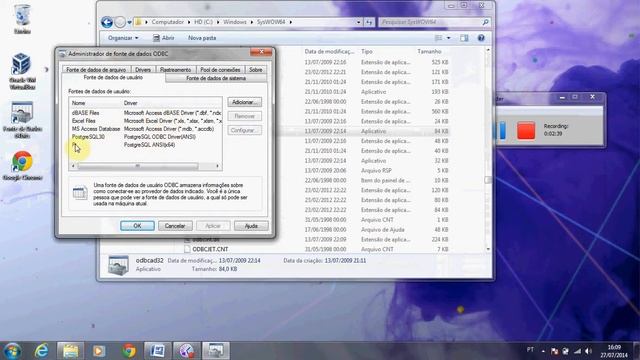Open the address bar previous locations dropdown
The width and height of the screenshot is (640, 360).
coord(358,22)
